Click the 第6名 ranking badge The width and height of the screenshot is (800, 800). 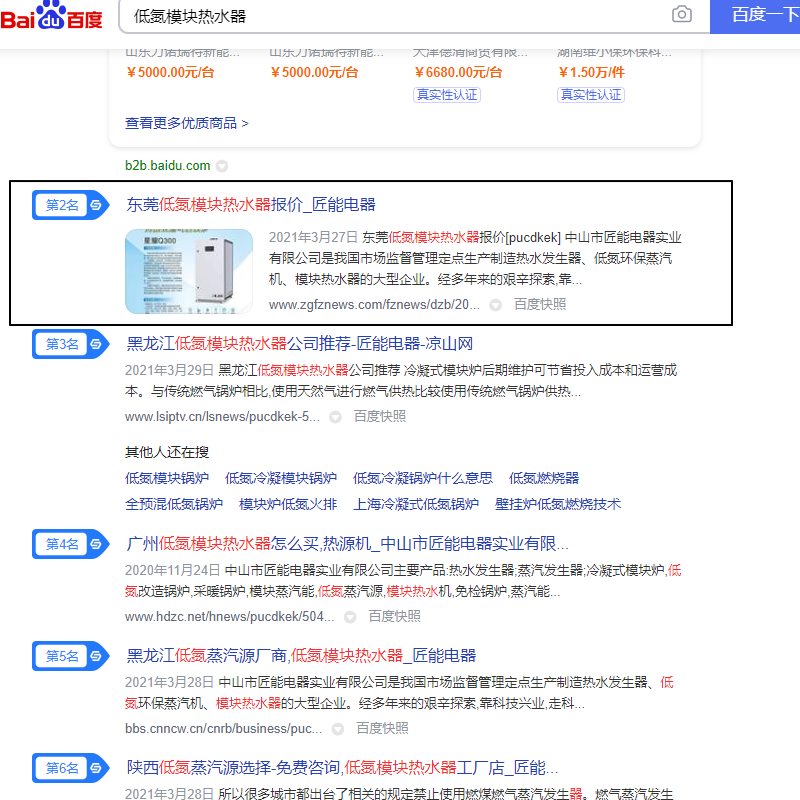click(x=70, y=768)
